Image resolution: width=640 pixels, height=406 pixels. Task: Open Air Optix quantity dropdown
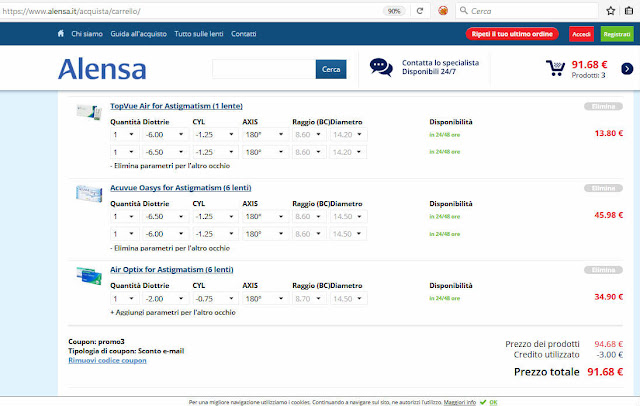point(124,299)
